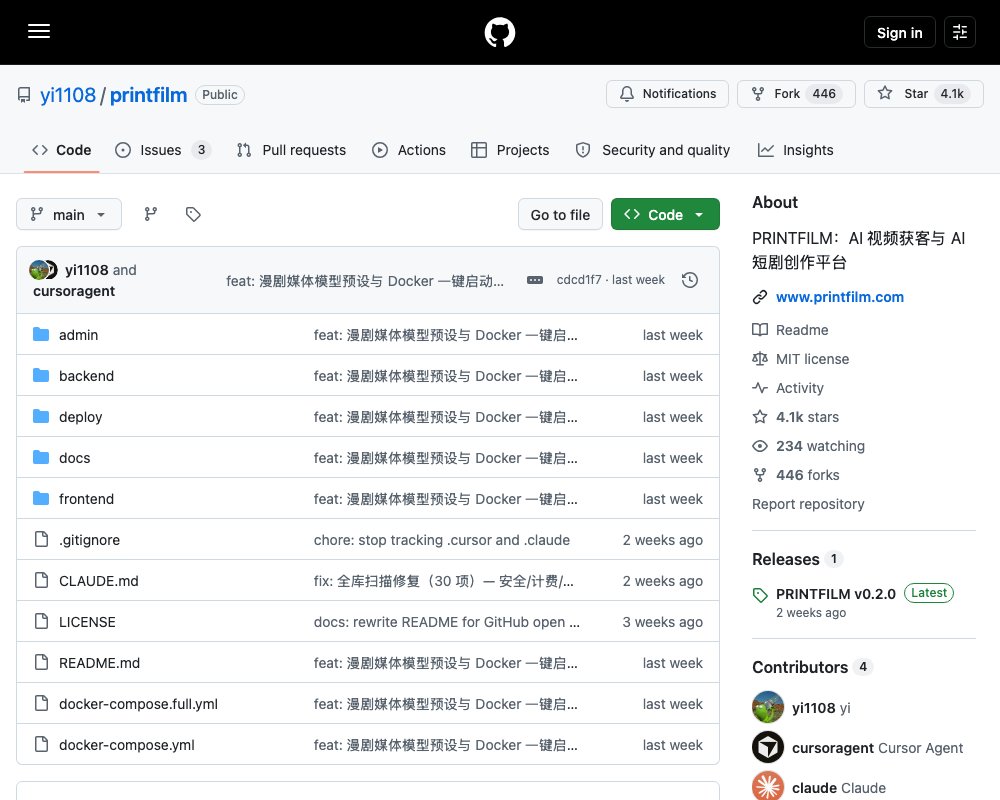Open the main branch dropdown
The image size is (1000, 800).
point(69,214)
